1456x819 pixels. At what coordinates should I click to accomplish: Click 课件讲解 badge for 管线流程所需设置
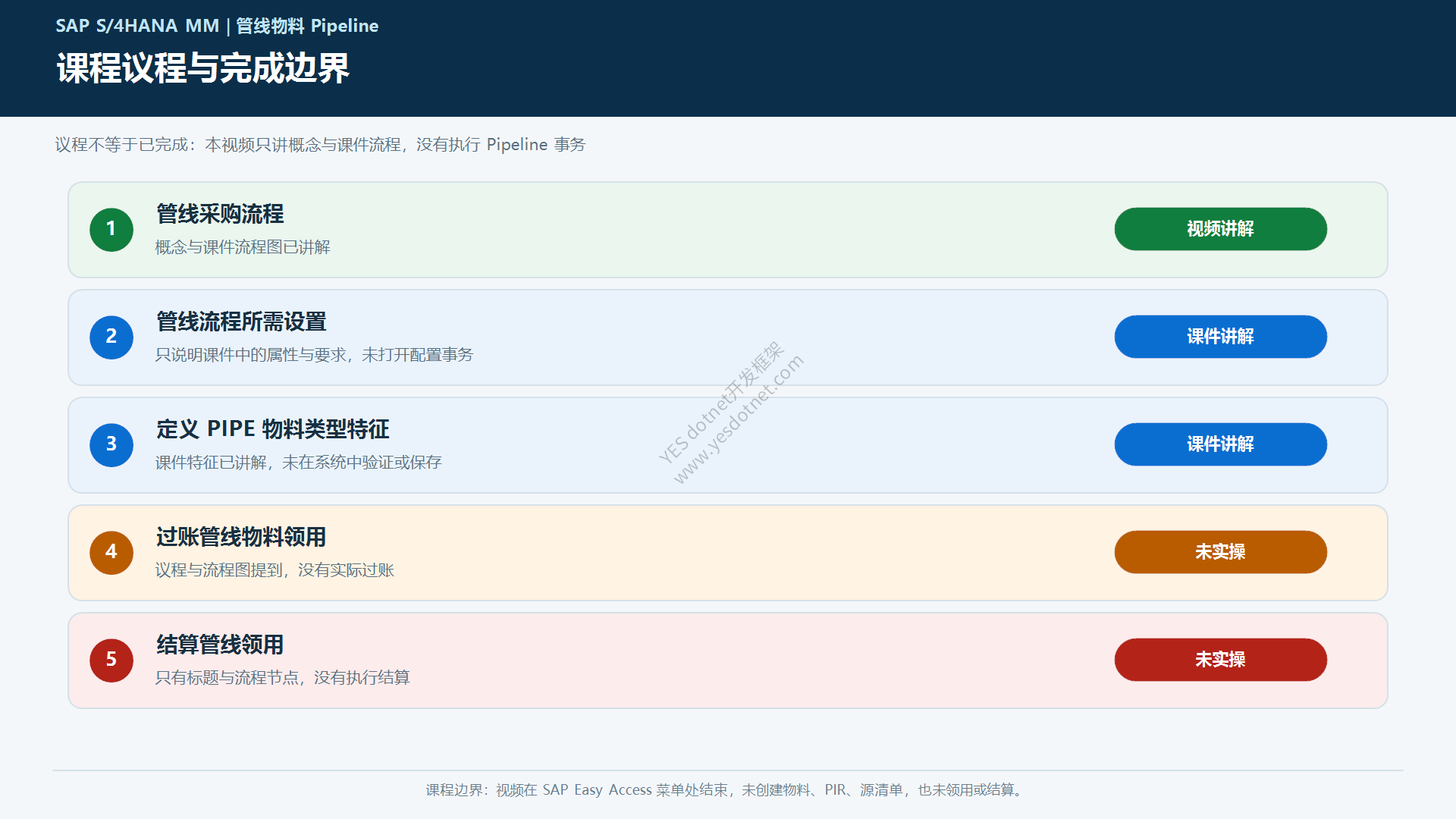coord(1220,337)
